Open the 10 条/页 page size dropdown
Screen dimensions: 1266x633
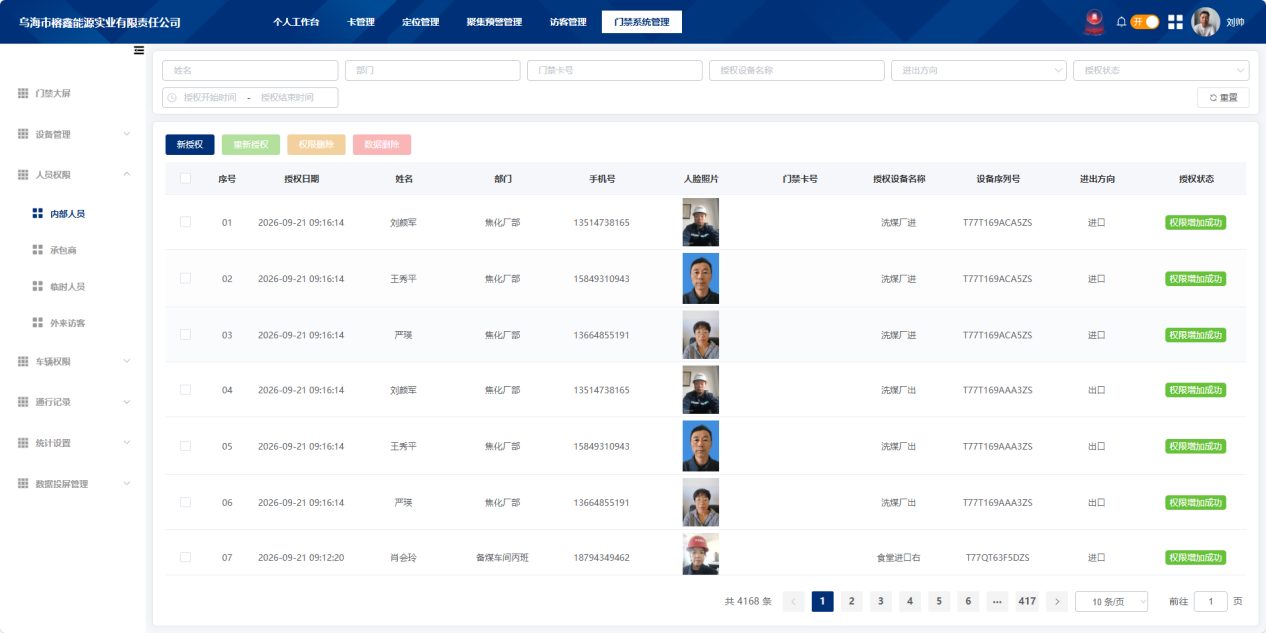(x=1112, y=601)
